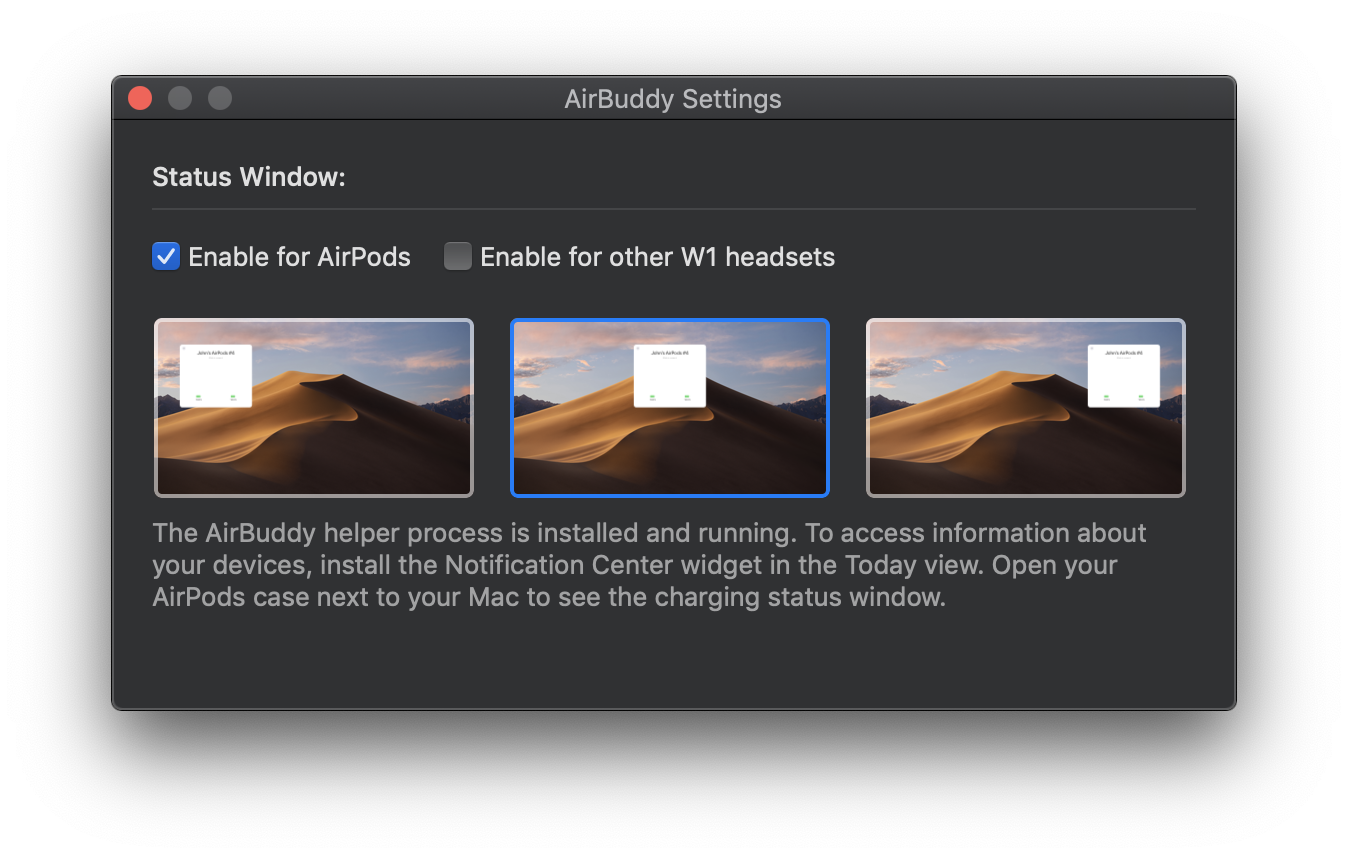Click the divider line below Status Window
The height and width of the screenshot is (858, 1348).
pos(673,209)
